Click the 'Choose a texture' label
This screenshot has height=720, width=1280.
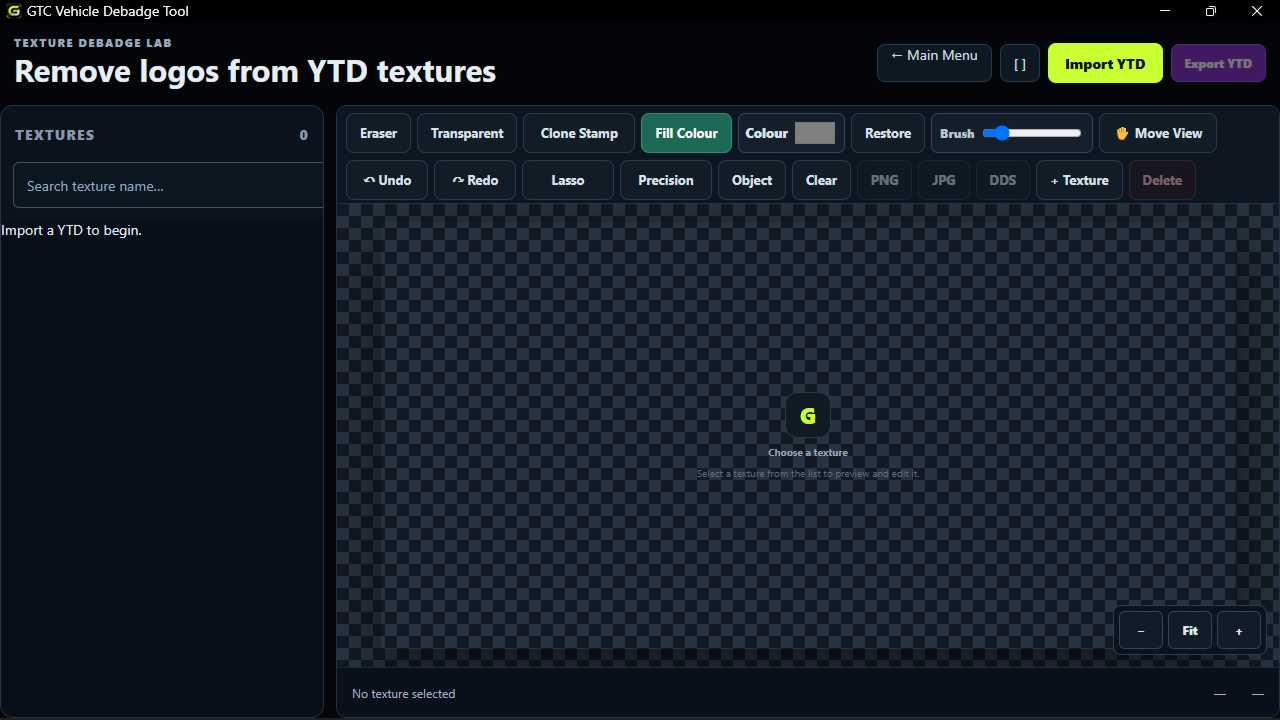[x=808, y=452]
